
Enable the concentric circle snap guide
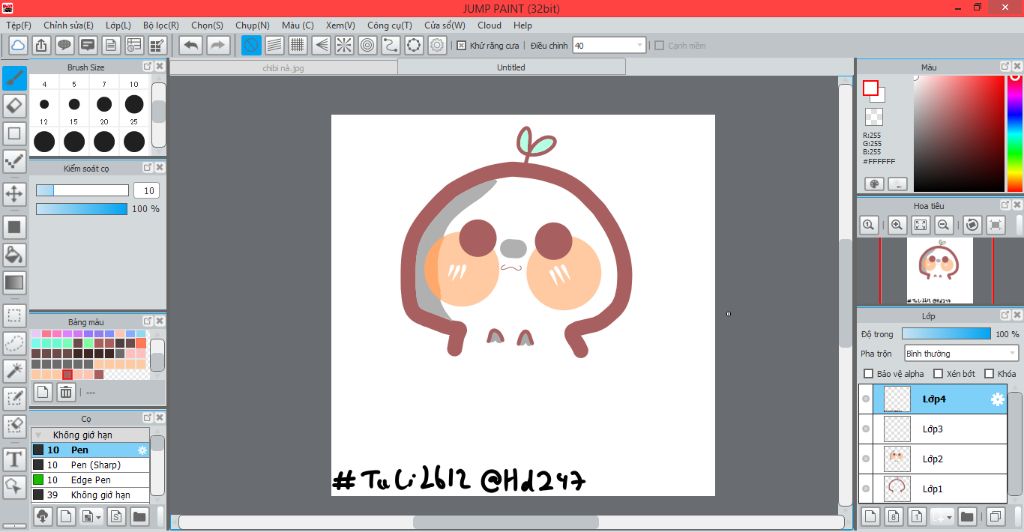click(x=368, y=45)
